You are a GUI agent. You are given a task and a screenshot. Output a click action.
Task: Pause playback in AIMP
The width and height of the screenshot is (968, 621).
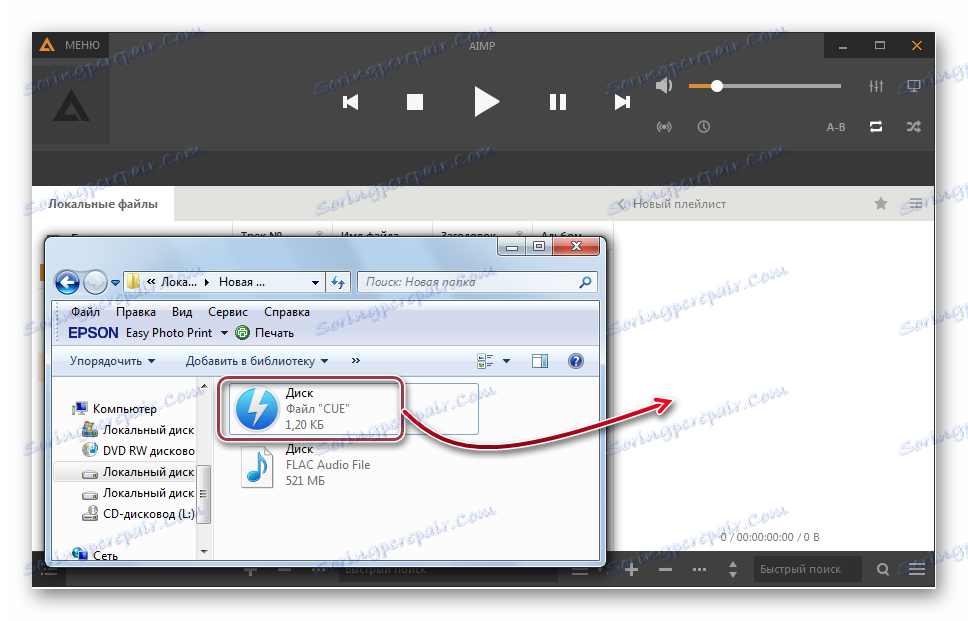[x=558, y=102]
